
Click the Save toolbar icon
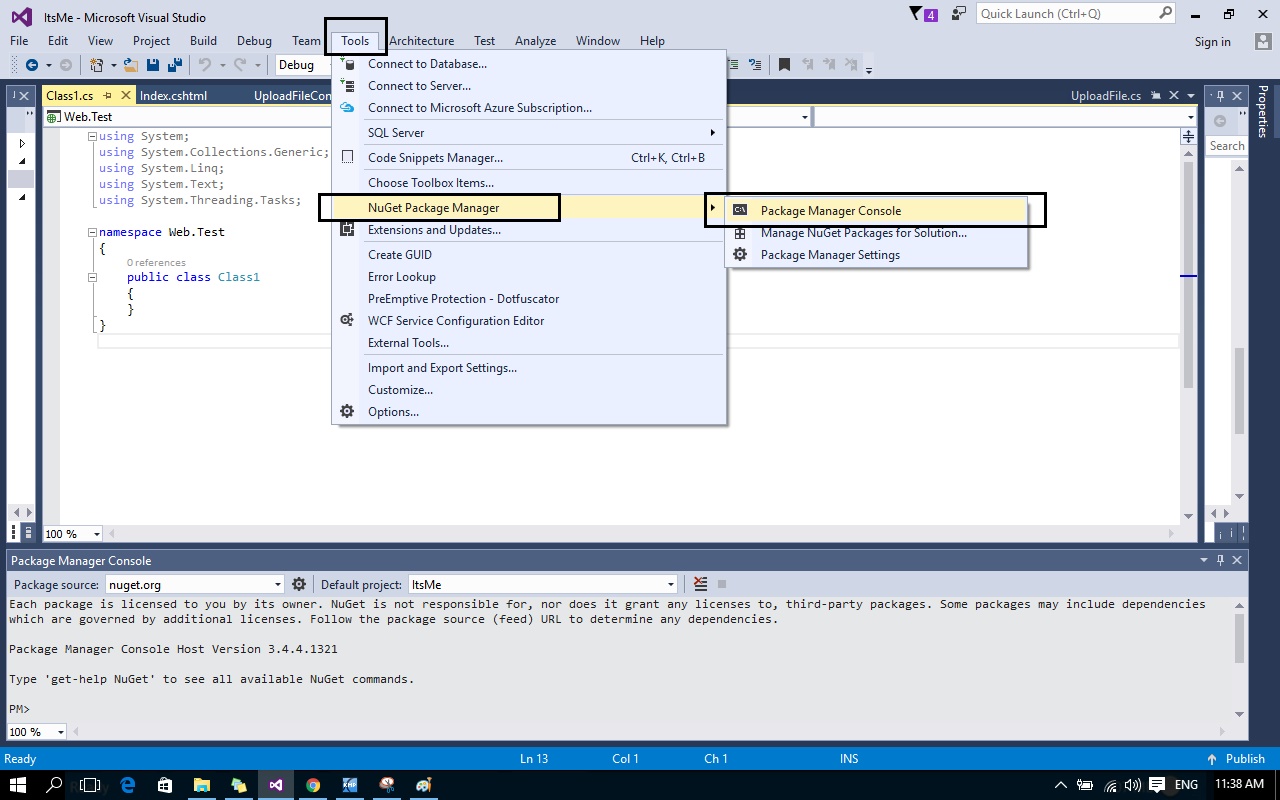click(x=152, y=65)
